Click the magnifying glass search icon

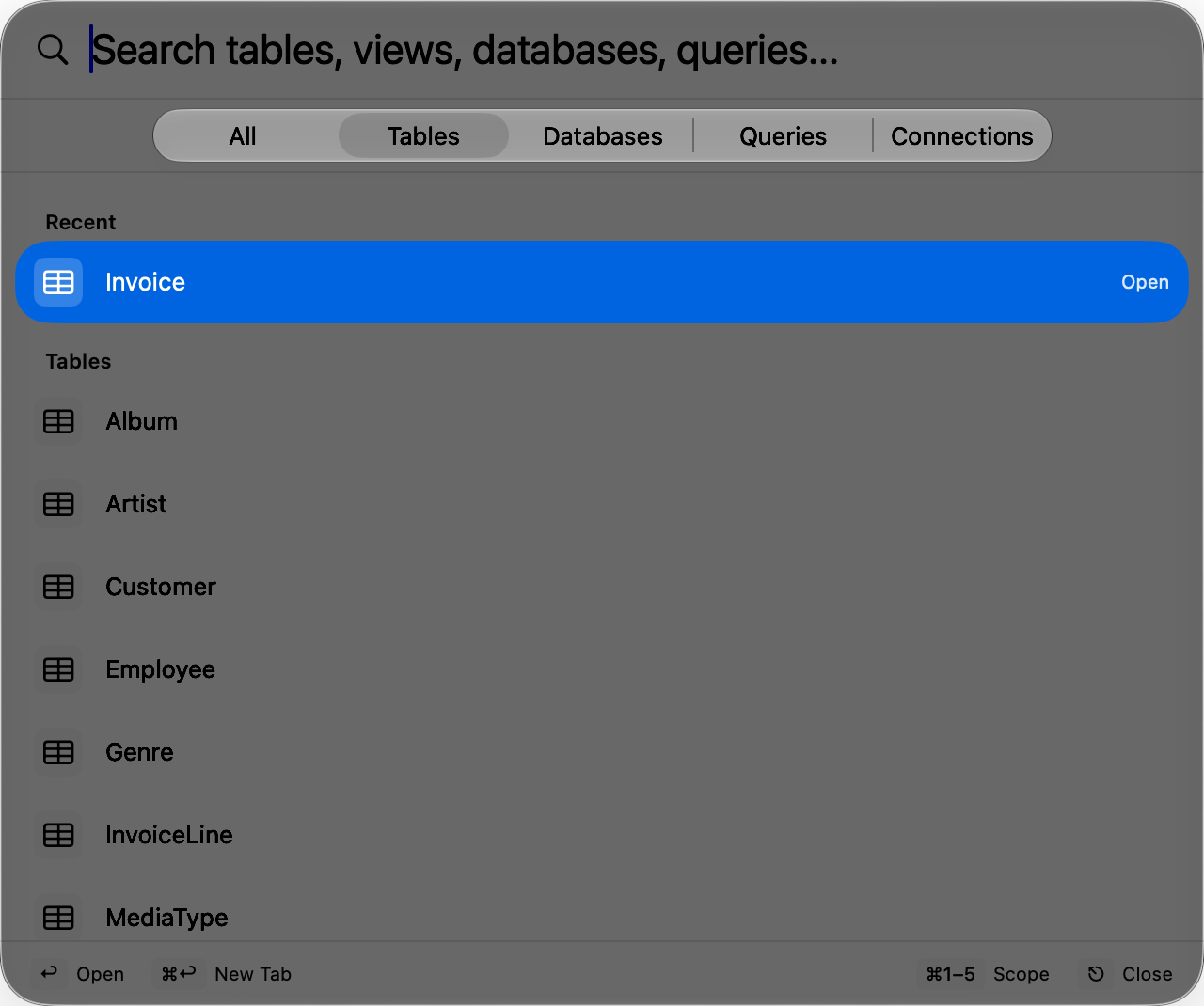[x=53, y=50]
